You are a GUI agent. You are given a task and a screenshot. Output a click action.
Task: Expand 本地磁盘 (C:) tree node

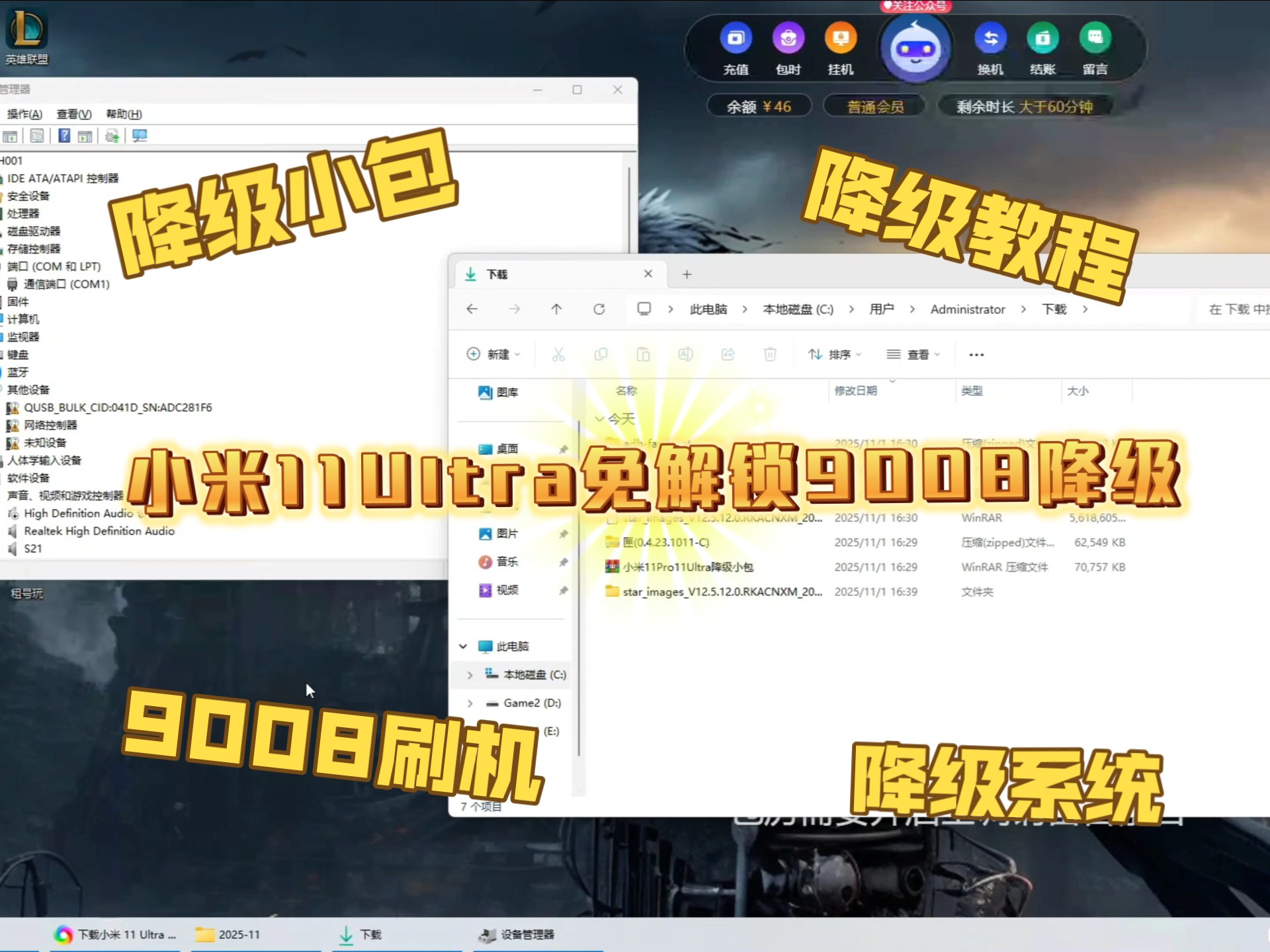(470, 675)
